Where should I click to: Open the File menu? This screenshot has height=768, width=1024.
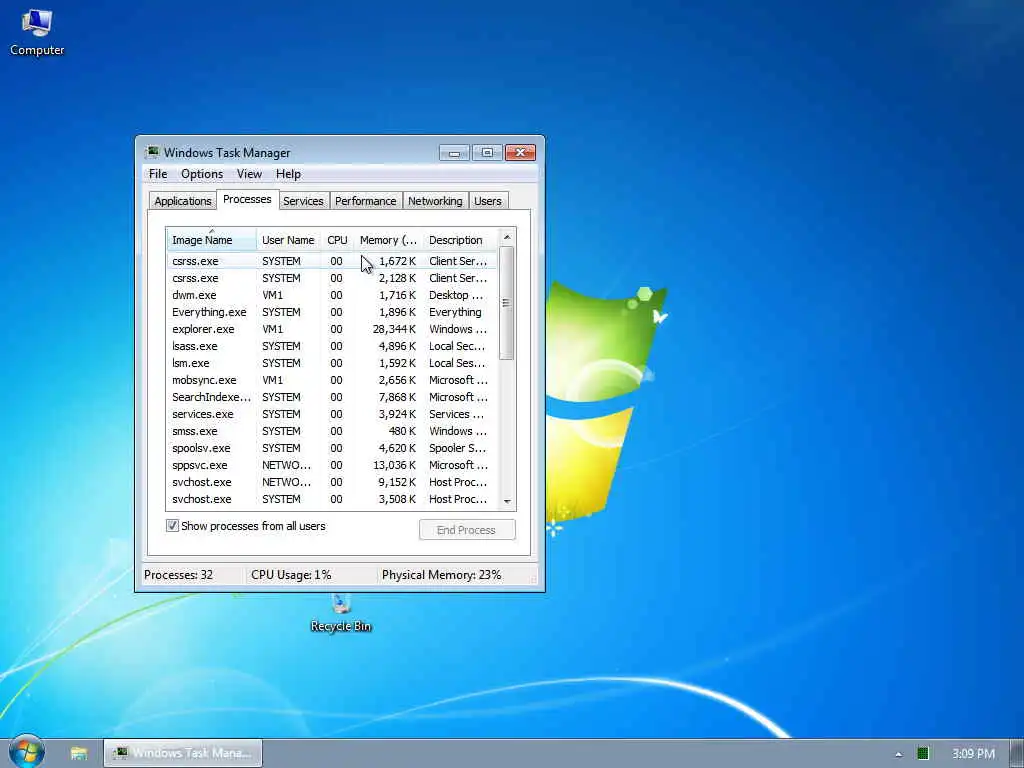158,174
